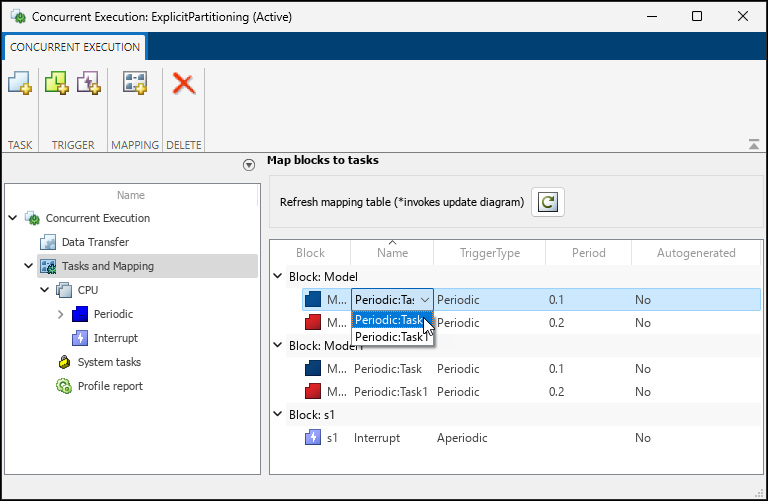Choose Periodic:Task1 from the dropdown list
The image size is (768, 501).
(391, 337)
